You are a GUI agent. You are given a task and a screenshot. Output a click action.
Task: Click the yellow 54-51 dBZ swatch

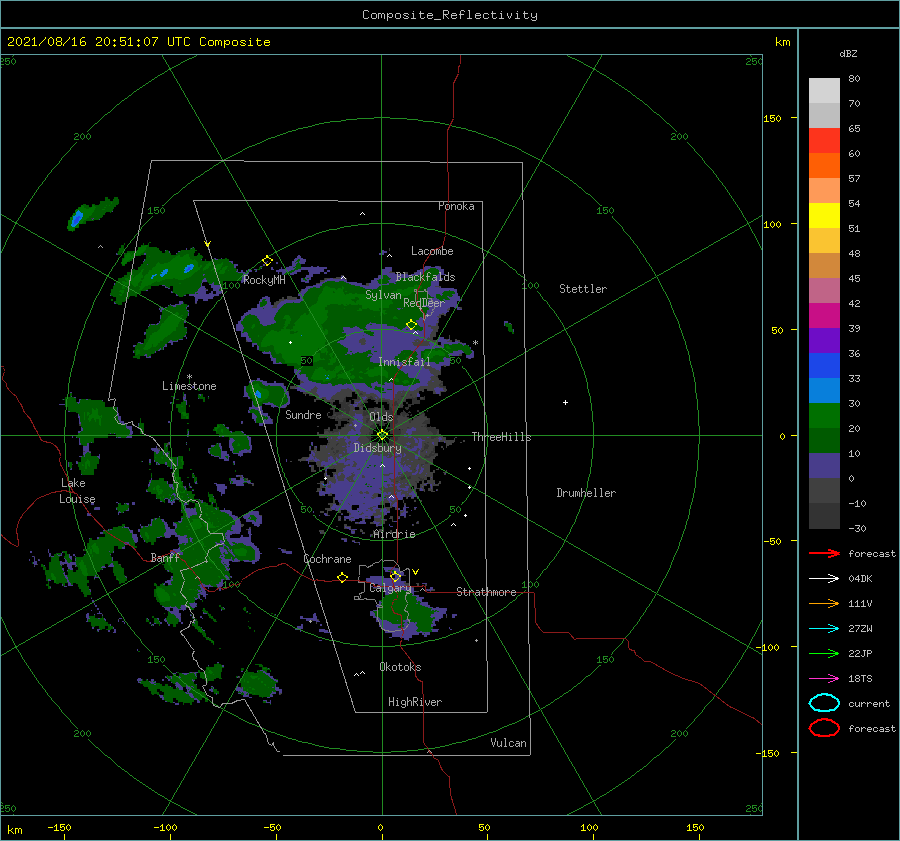(824, 216)
